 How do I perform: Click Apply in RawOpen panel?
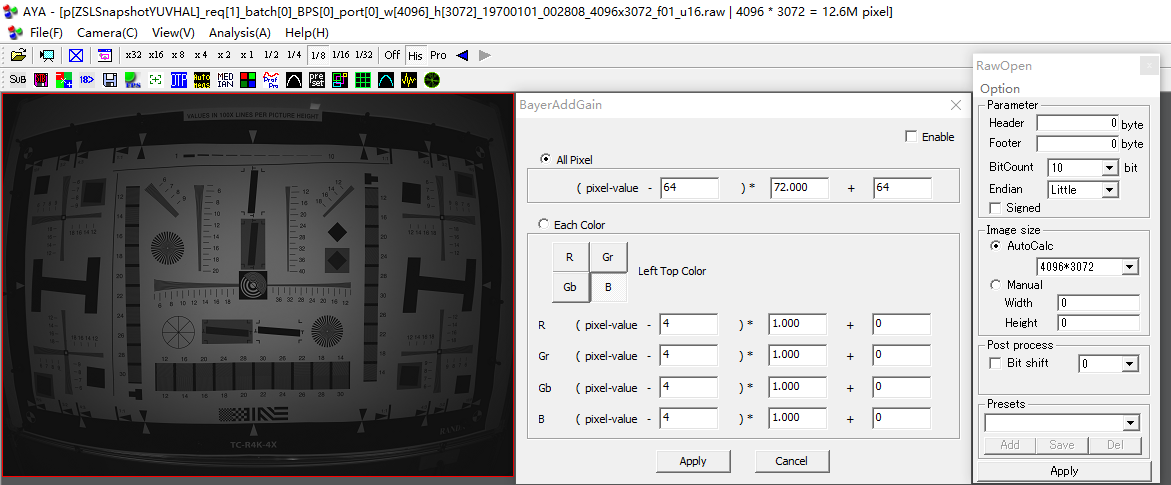pos(1064,471)
